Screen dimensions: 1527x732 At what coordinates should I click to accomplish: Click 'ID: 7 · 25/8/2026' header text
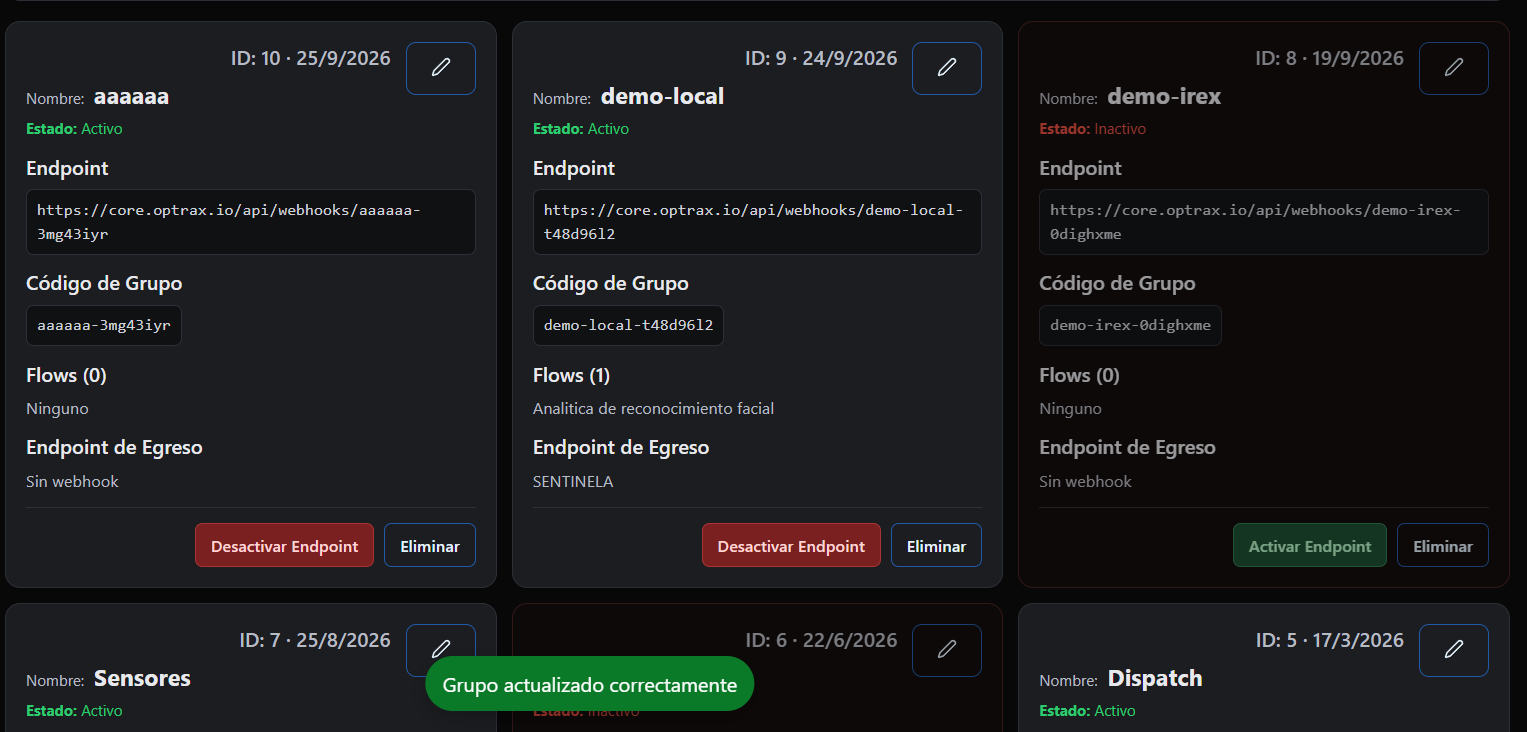[x=315, y=640]
